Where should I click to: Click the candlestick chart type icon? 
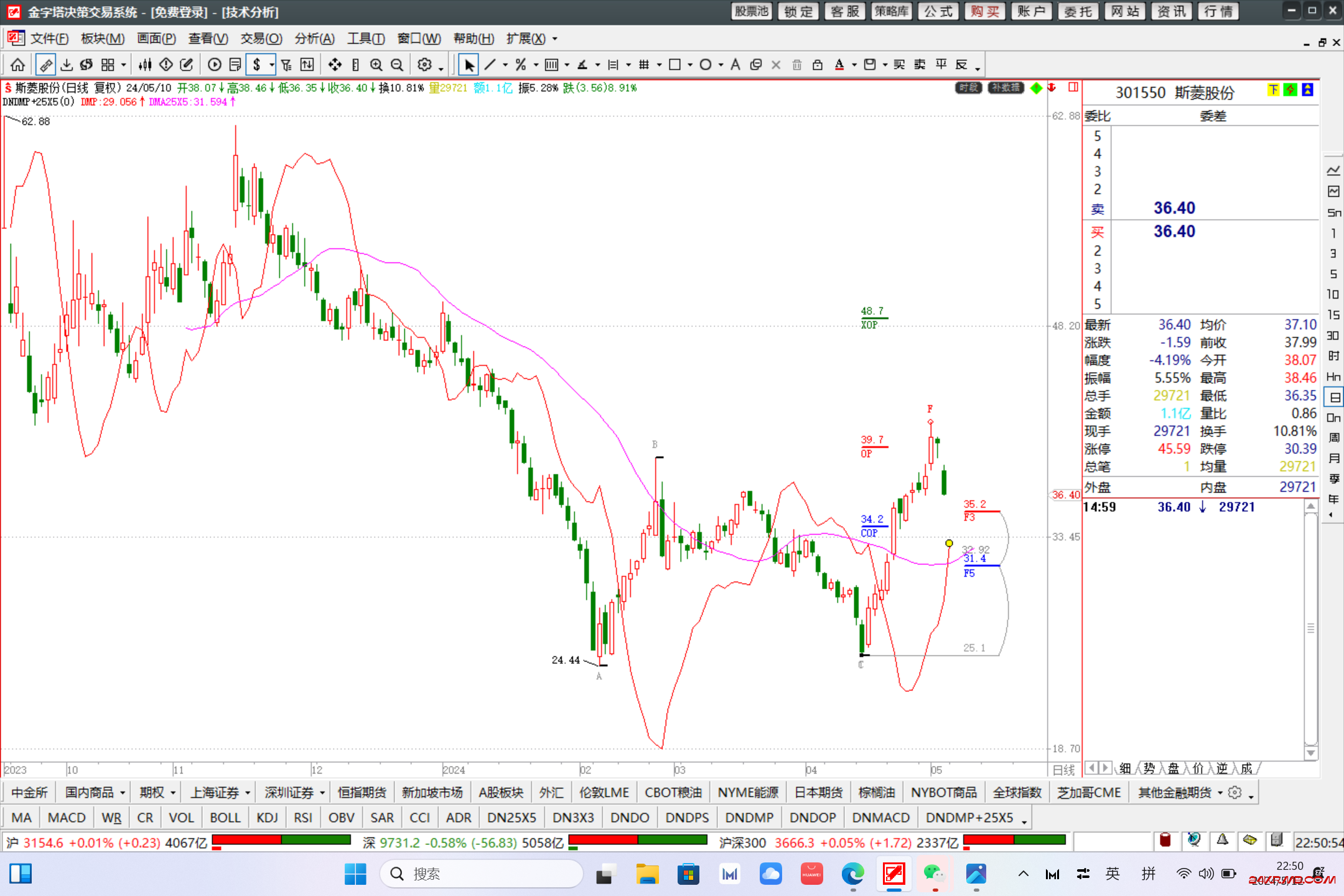pos(146,65)
